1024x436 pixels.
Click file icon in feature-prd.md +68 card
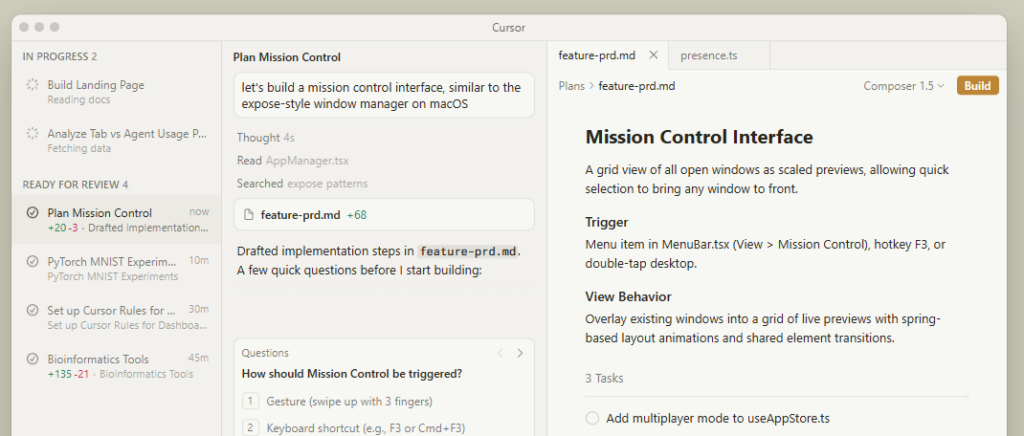pyautogui.click(x=248, y=215)
